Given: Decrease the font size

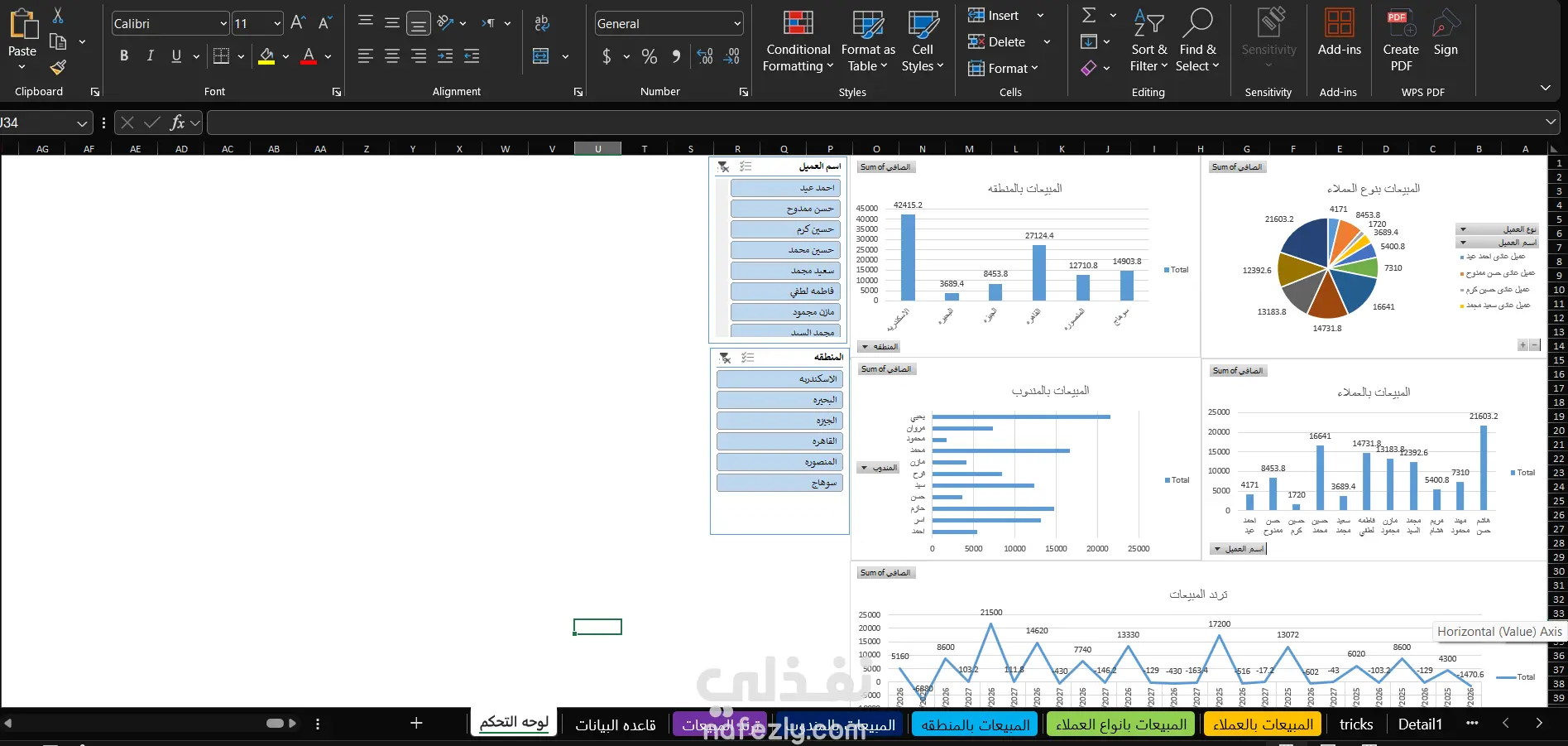Looking at the screenshot, I should (x=325, y=23).
